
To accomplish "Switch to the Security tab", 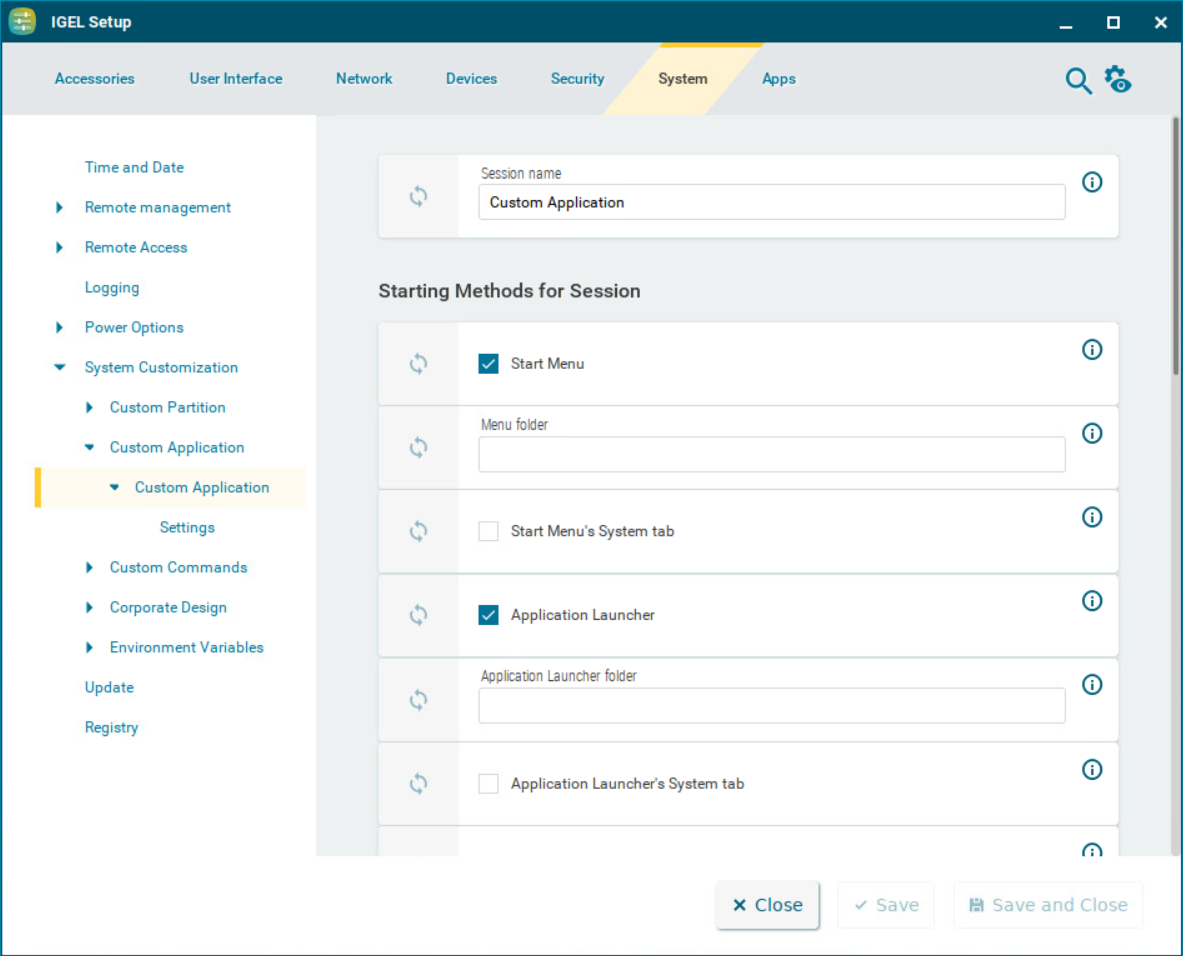I will tap(577, 78).
